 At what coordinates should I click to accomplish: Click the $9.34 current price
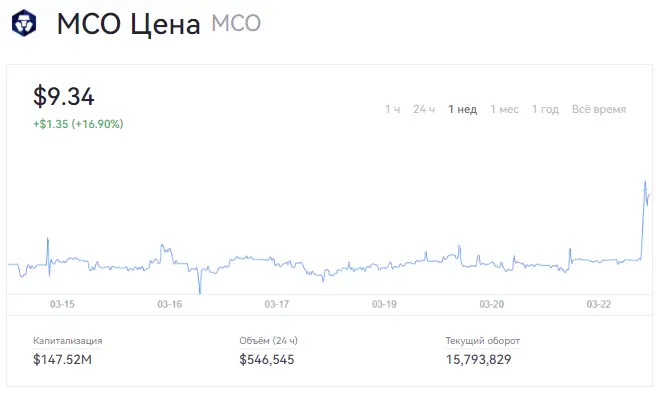click(64, 96)
